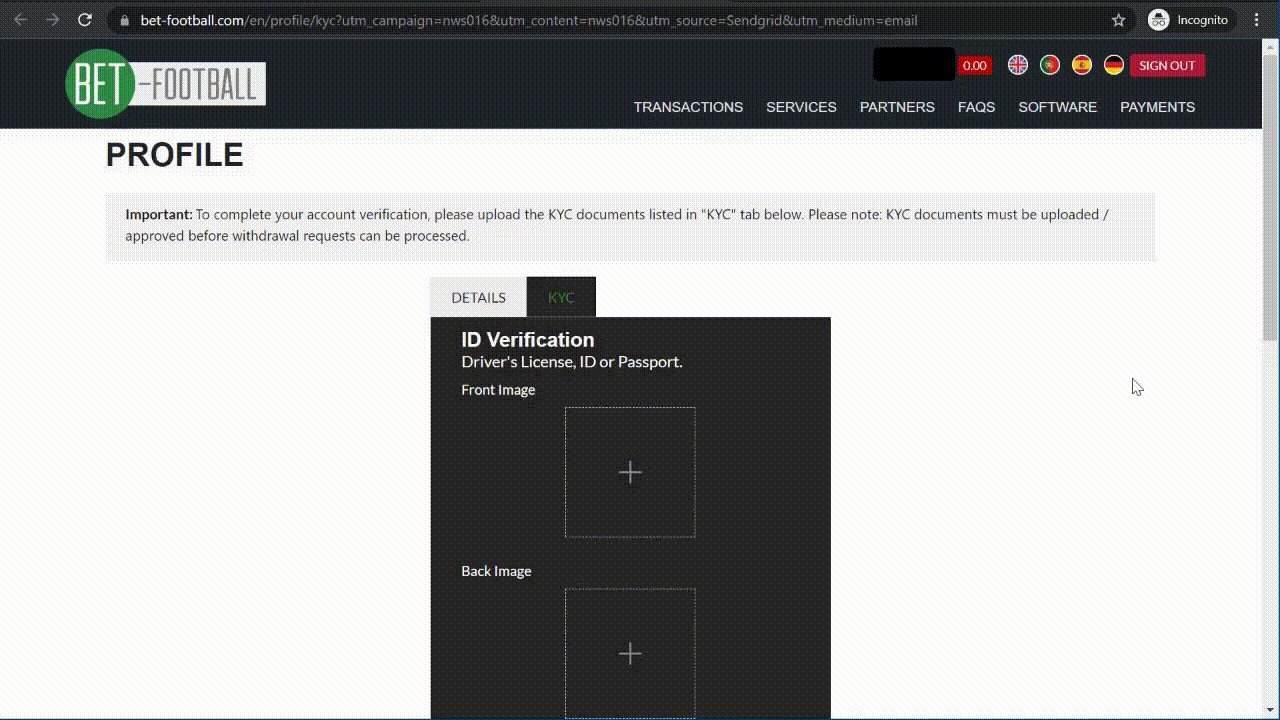Viewport: 1280px width, 720px height.
Task: Reload the page with the refresh icon
Action: (85, 20)
